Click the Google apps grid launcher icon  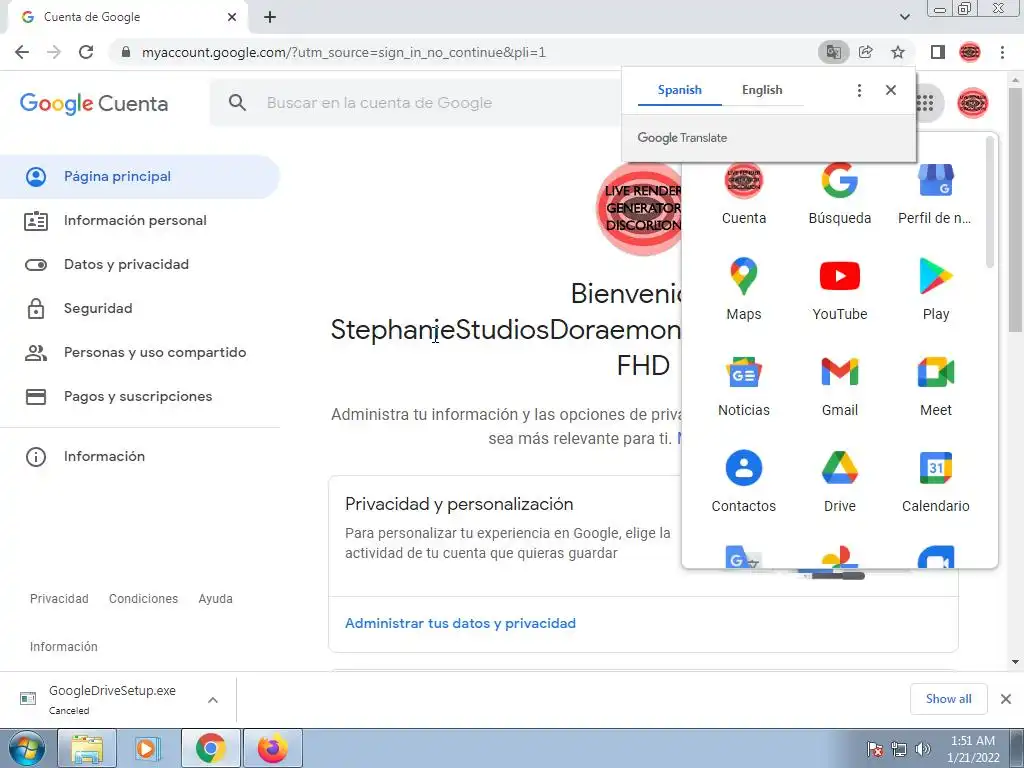coord(925,103)
